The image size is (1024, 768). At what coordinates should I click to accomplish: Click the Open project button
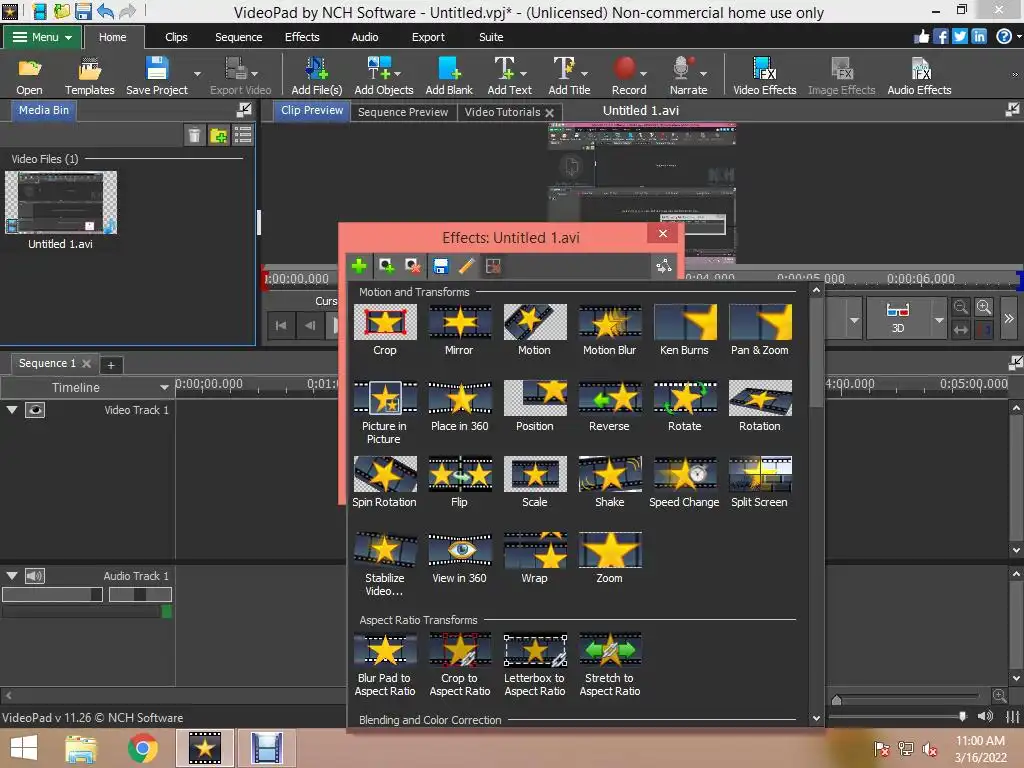click(29, 76)
